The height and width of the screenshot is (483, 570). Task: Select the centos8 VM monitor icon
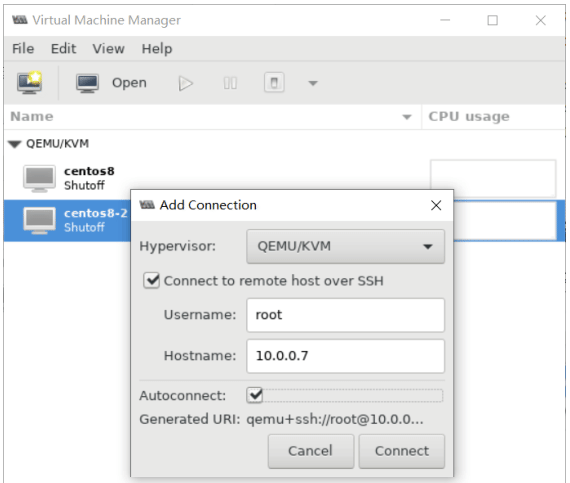click(x=40, y=178)
